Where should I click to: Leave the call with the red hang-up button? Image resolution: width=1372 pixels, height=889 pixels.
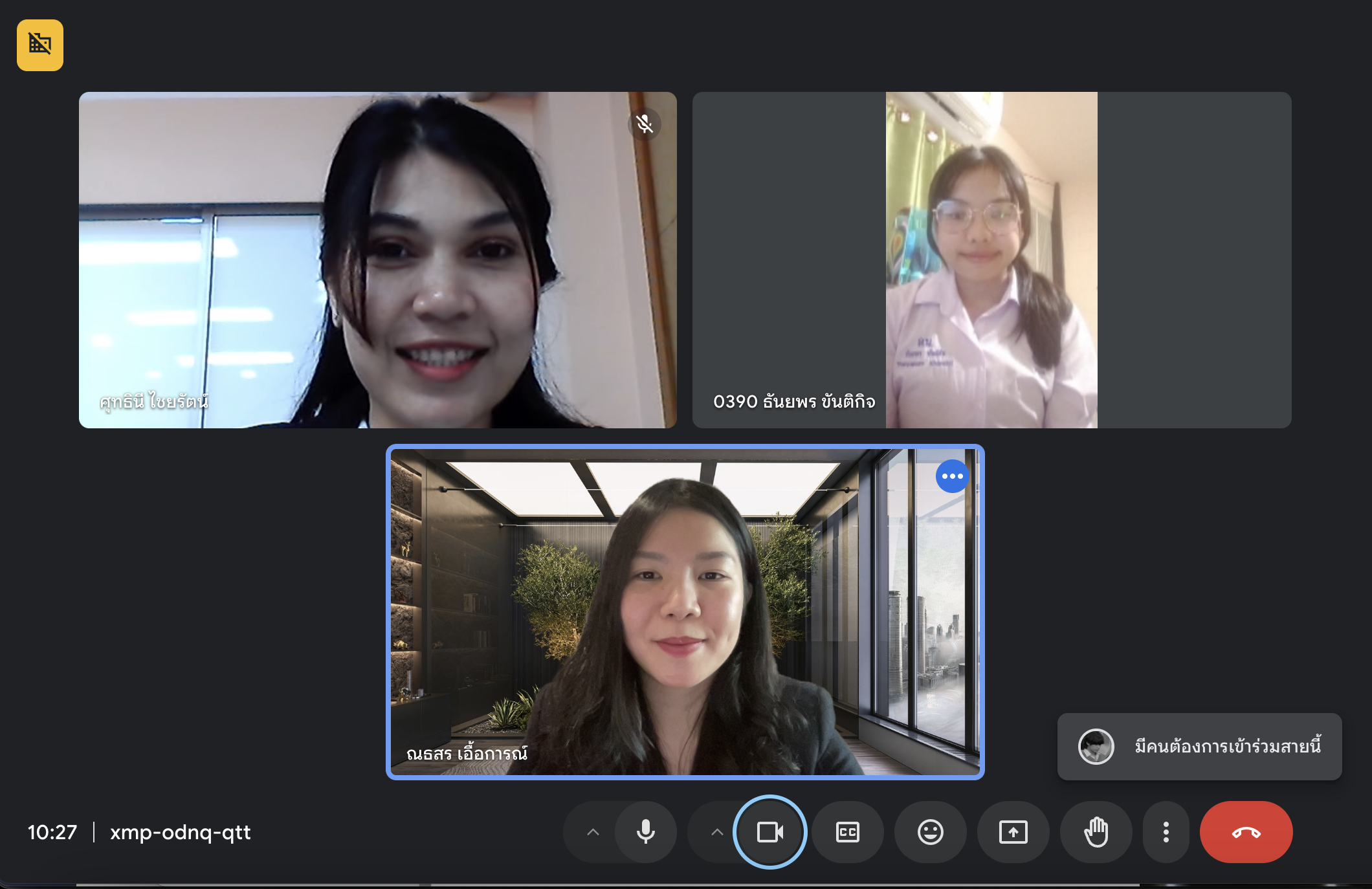point(1246,832)
